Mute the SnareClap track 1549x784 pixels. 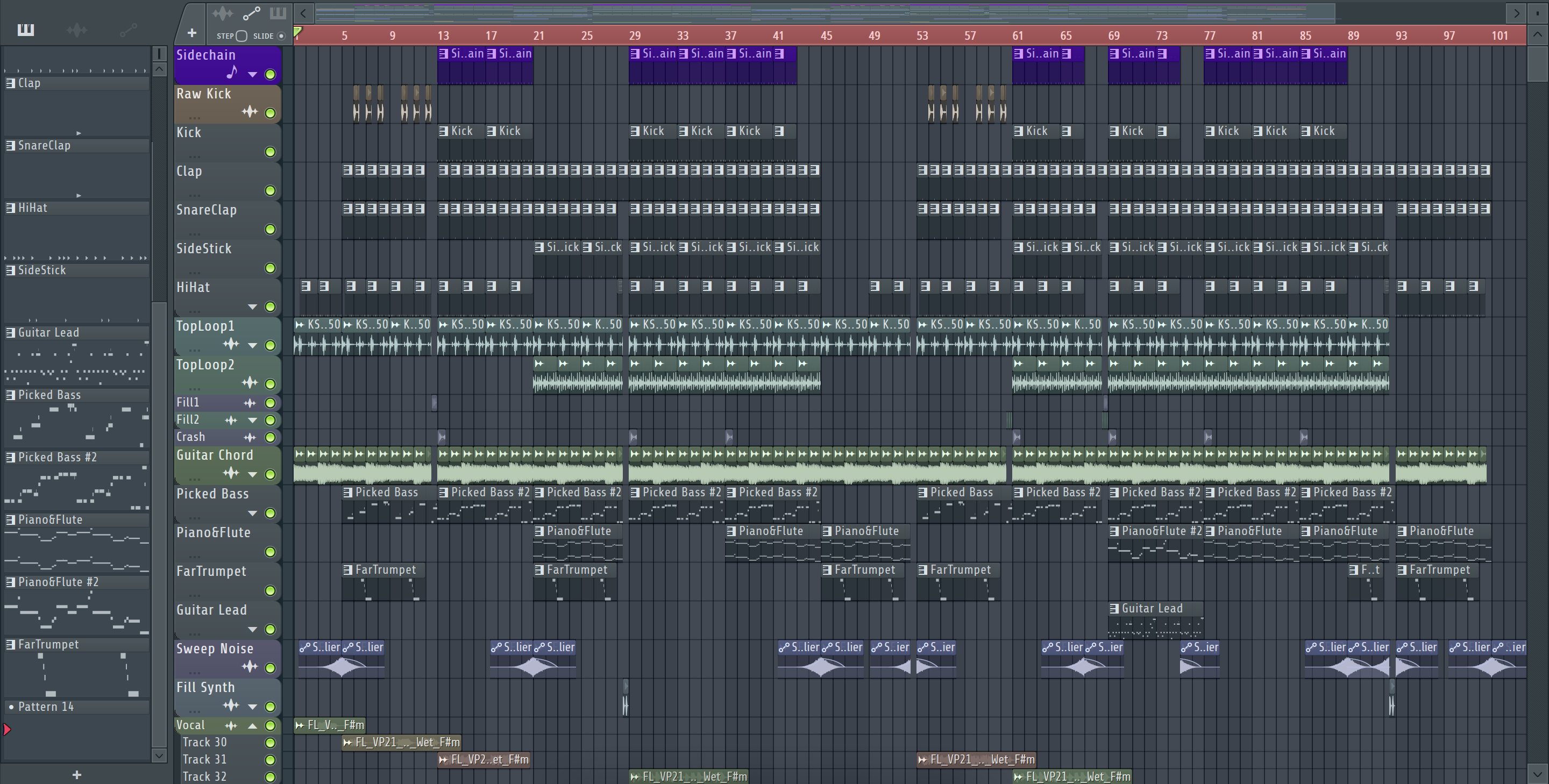(271, 229)
